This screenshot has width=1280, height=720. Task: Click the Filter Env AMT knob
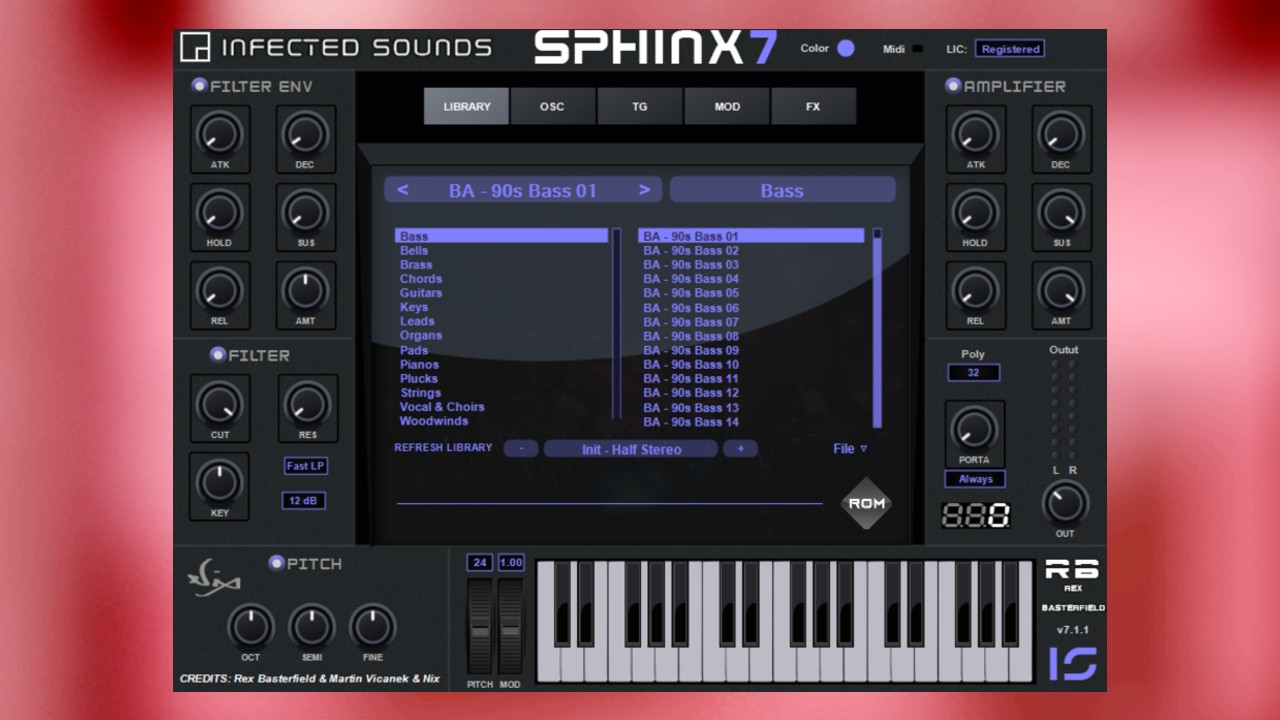pos(304,290)
